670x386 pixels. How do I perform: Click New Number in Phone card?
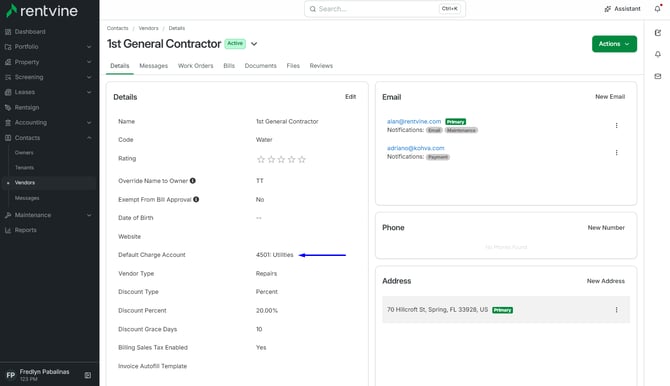click(606, 227)
